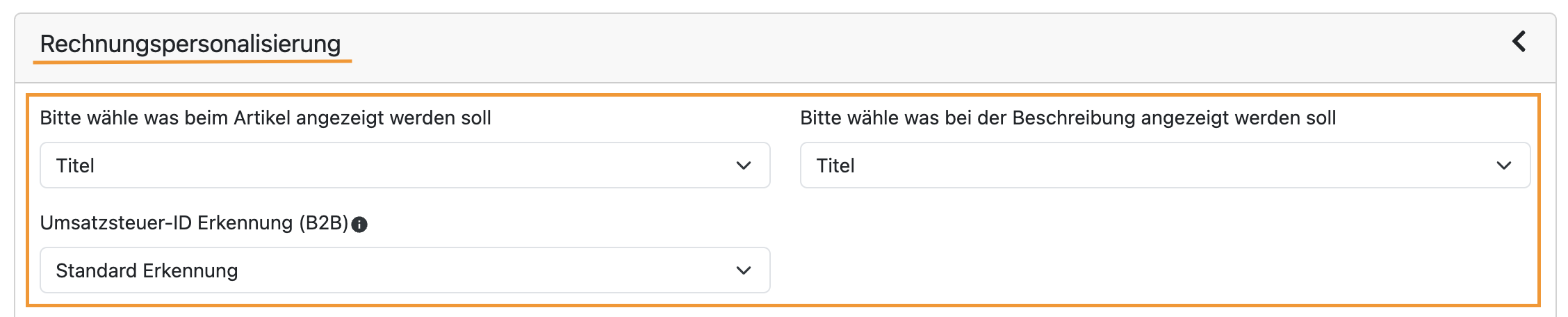Click the 'bei der Beschreibung angezeigt' label

pos(1068,118)
